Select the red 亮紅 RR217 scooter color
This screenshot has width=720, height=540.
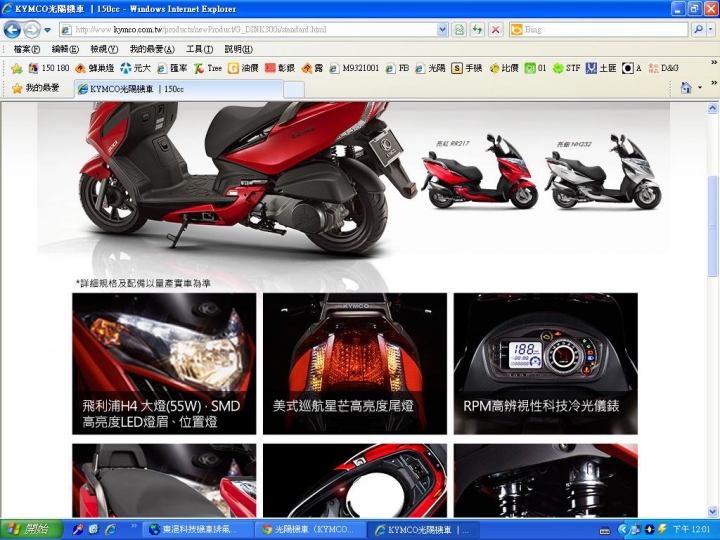(478, 174)
